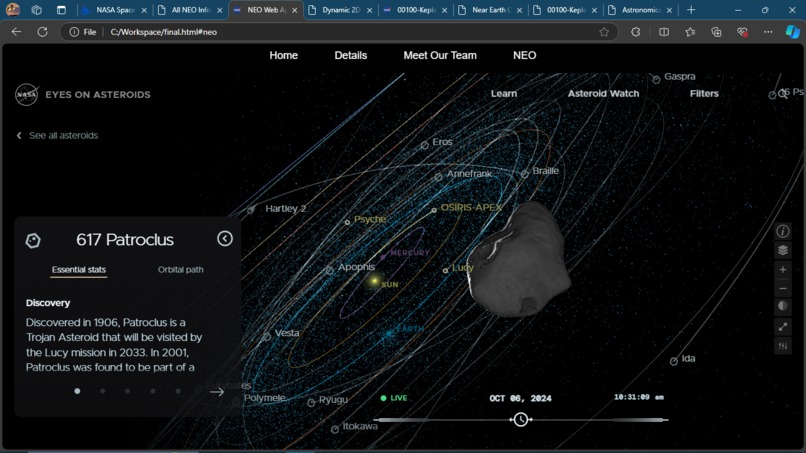Open the Filters panel
Screen dimensions: 806x453
click(x=704, y=94)
